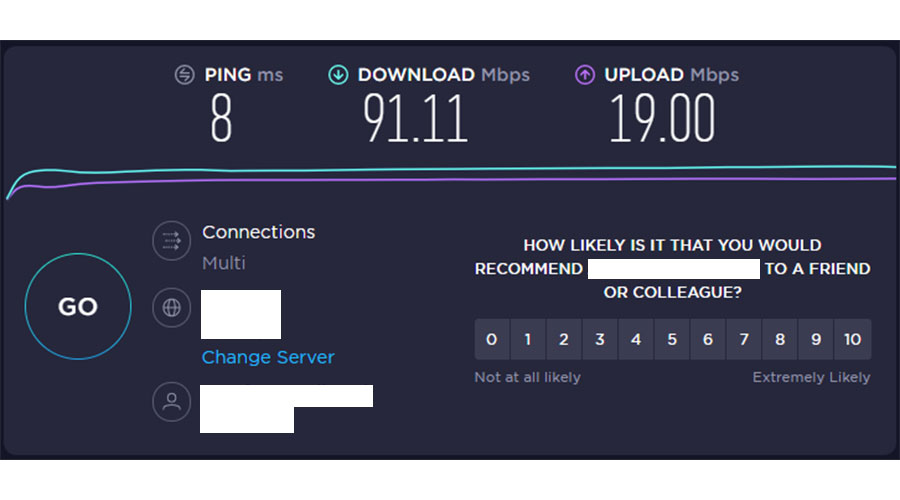The image size is (900, 500).
Task: Open the Change Server link
Action: (x=268, y=357)
